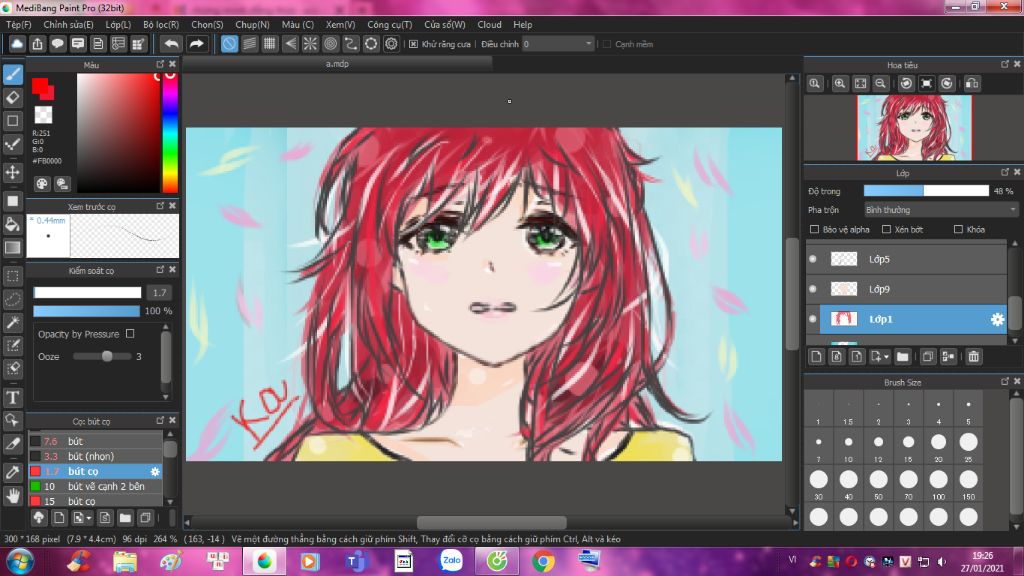Enable the Cạnh mềm checkbox
The image size is (1024, 576).
[x=607, y=44]
